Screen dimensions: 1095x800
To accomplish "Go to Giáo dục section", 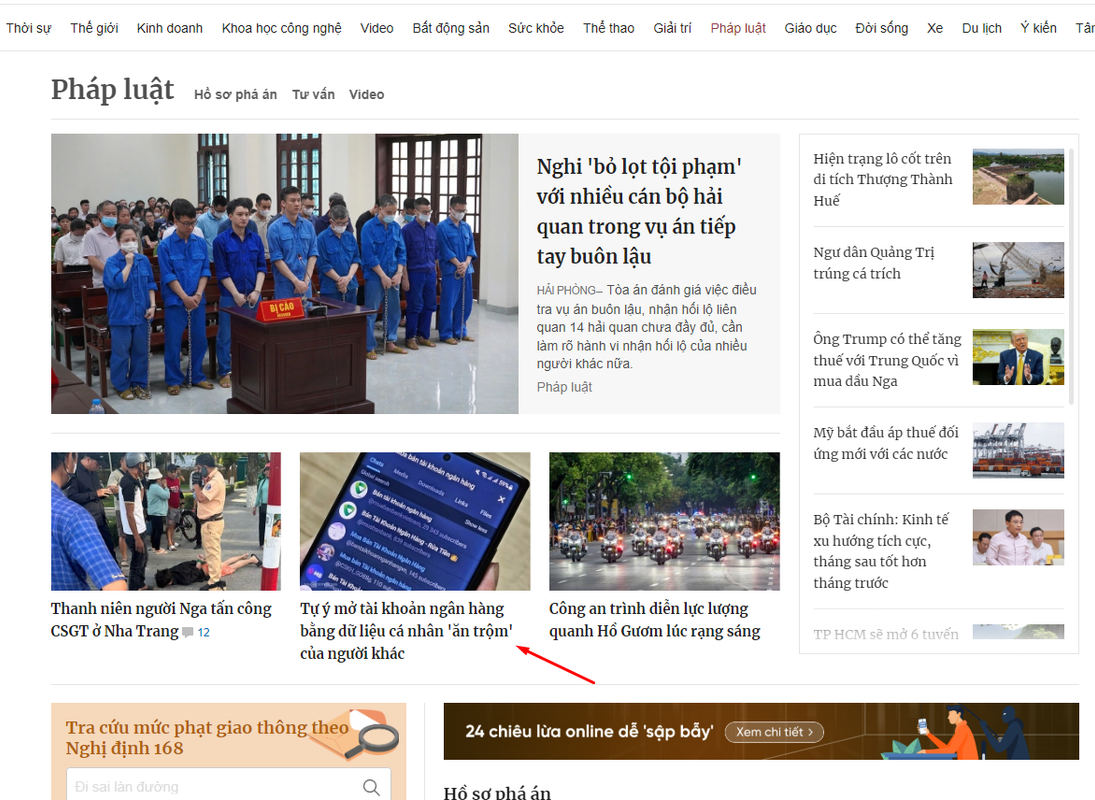I will 811,28.
